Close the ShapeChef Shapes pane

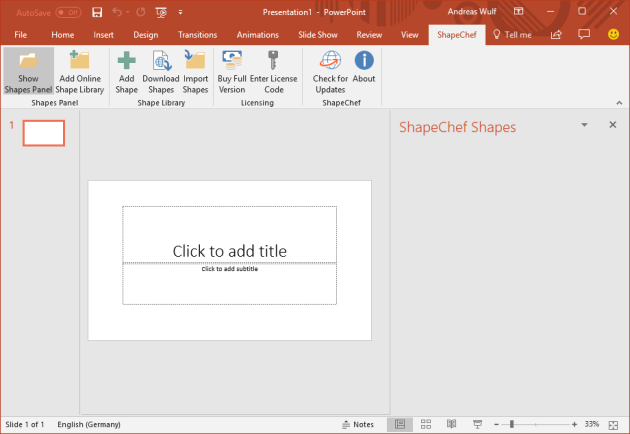click(x=613, y=125)
